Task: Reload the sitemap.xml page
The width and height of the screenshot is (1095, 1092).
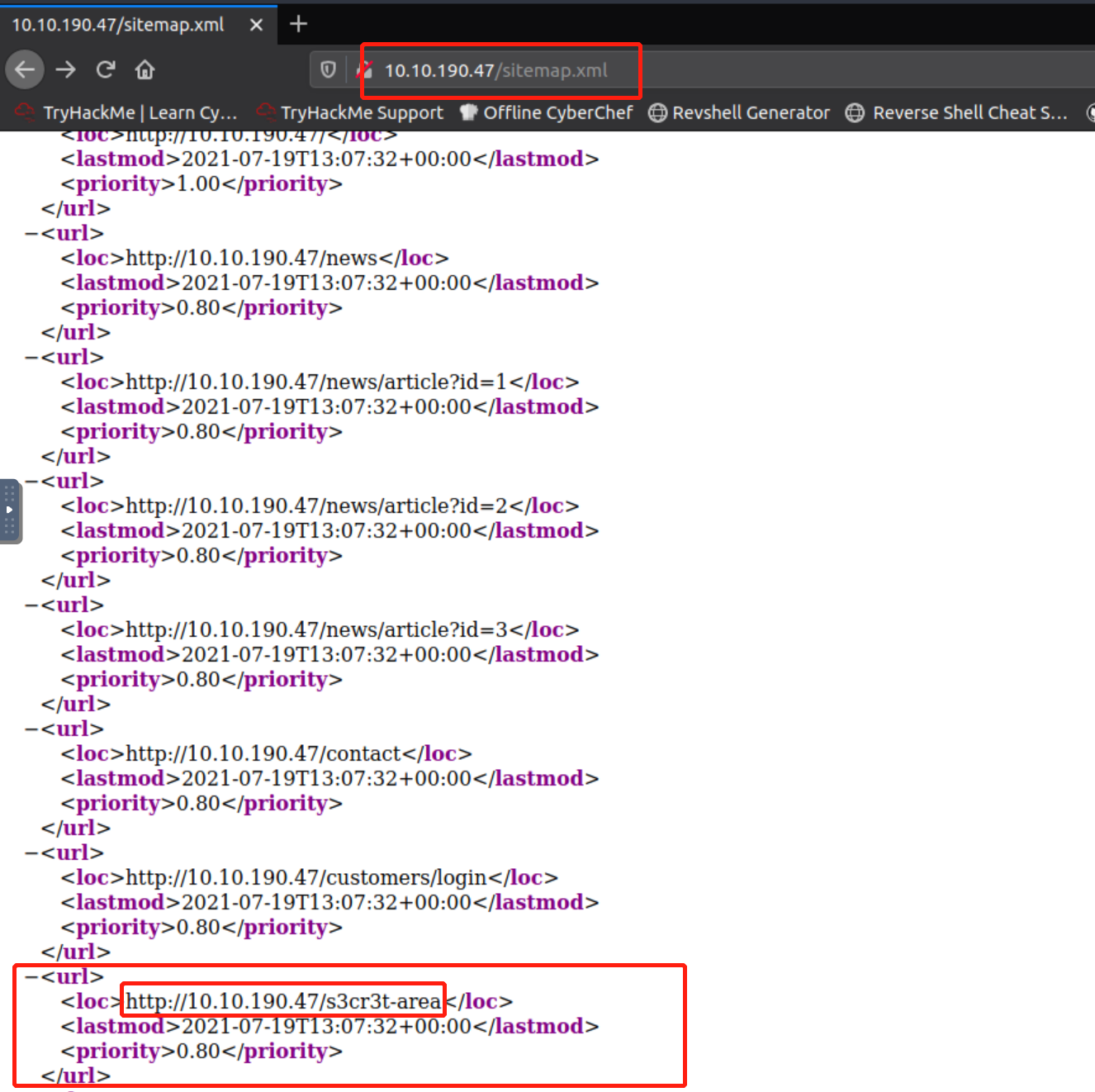Action: [105, 70]
